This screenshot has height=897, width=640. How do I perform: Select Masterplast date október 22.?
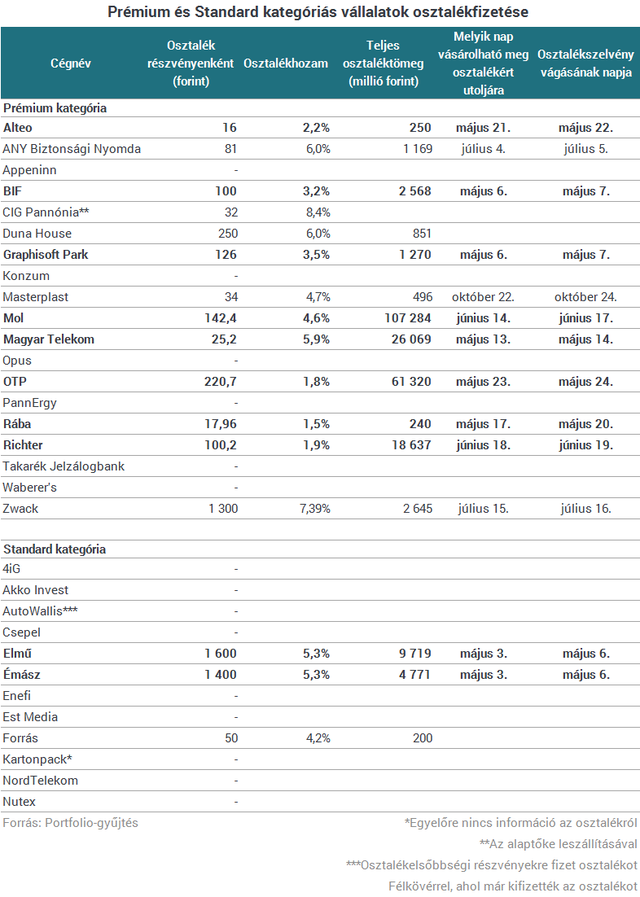[483, 297]
